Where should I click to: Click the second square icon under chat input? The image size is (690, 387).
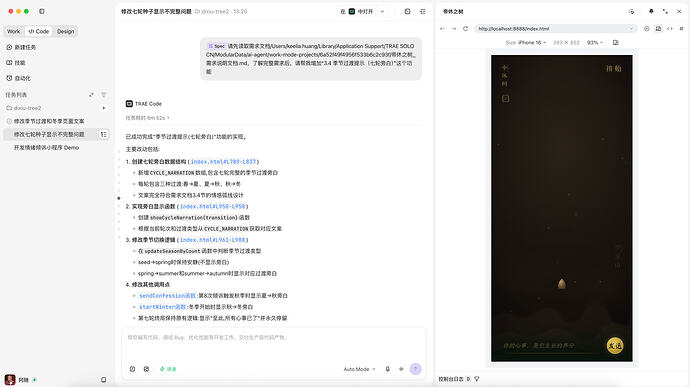point(146,369)
